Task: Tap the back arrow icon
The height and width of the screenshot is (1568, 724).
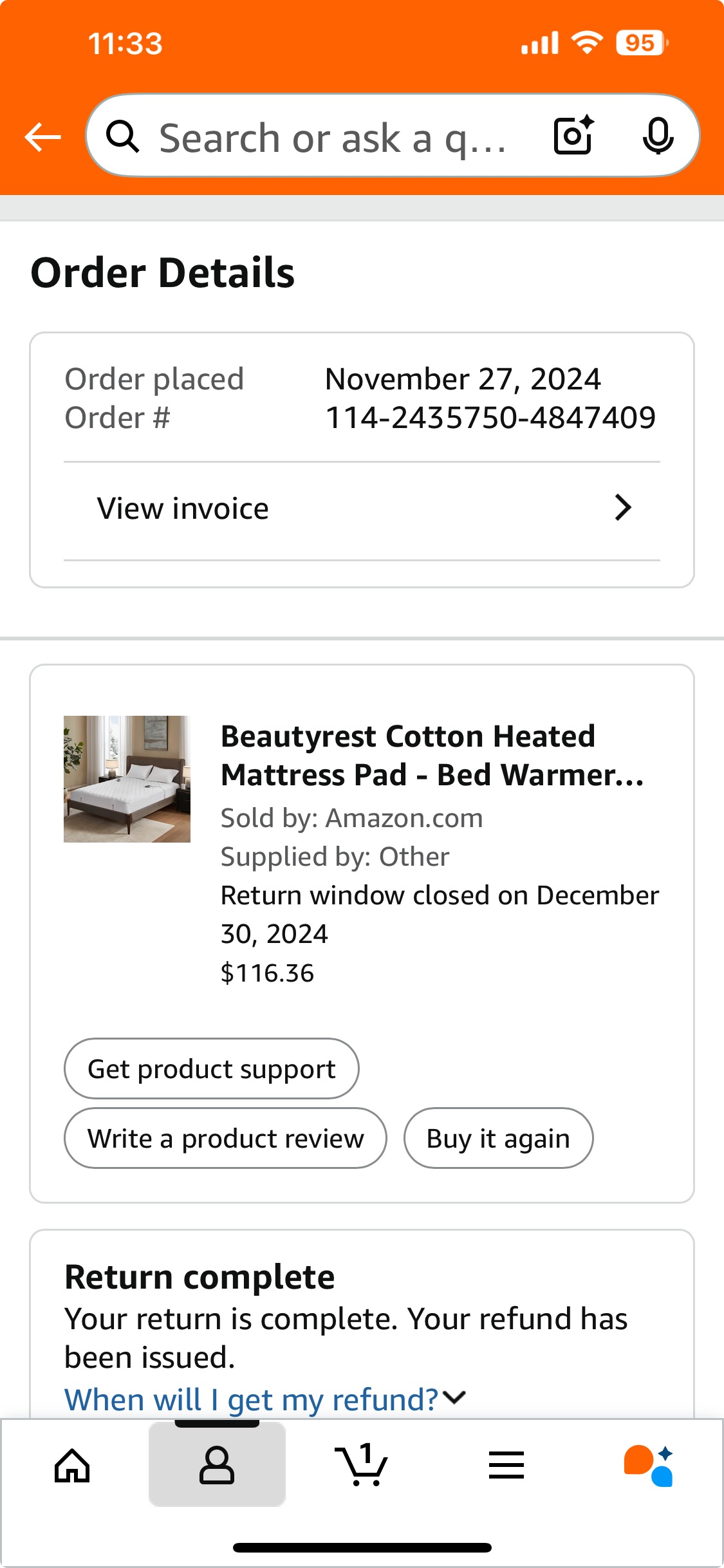Action: pos(42,136)
